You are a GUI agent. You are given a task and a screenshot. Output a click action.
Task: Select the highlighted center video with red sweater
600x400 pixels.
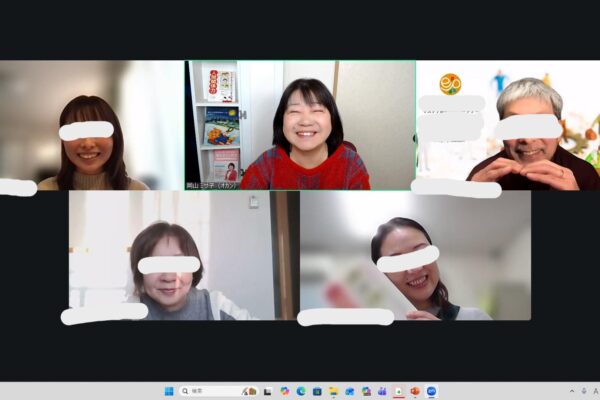[300, 125]
